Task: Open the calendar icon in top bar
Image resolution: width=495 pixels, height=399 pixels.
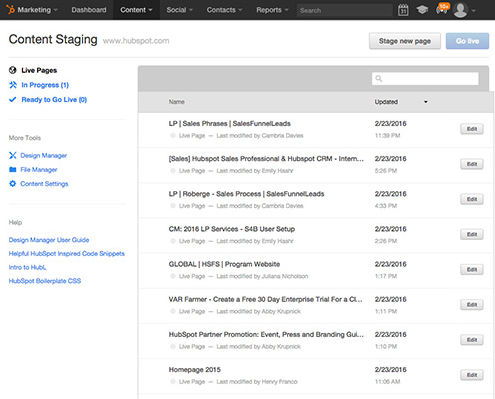Action: pos(403,10)
